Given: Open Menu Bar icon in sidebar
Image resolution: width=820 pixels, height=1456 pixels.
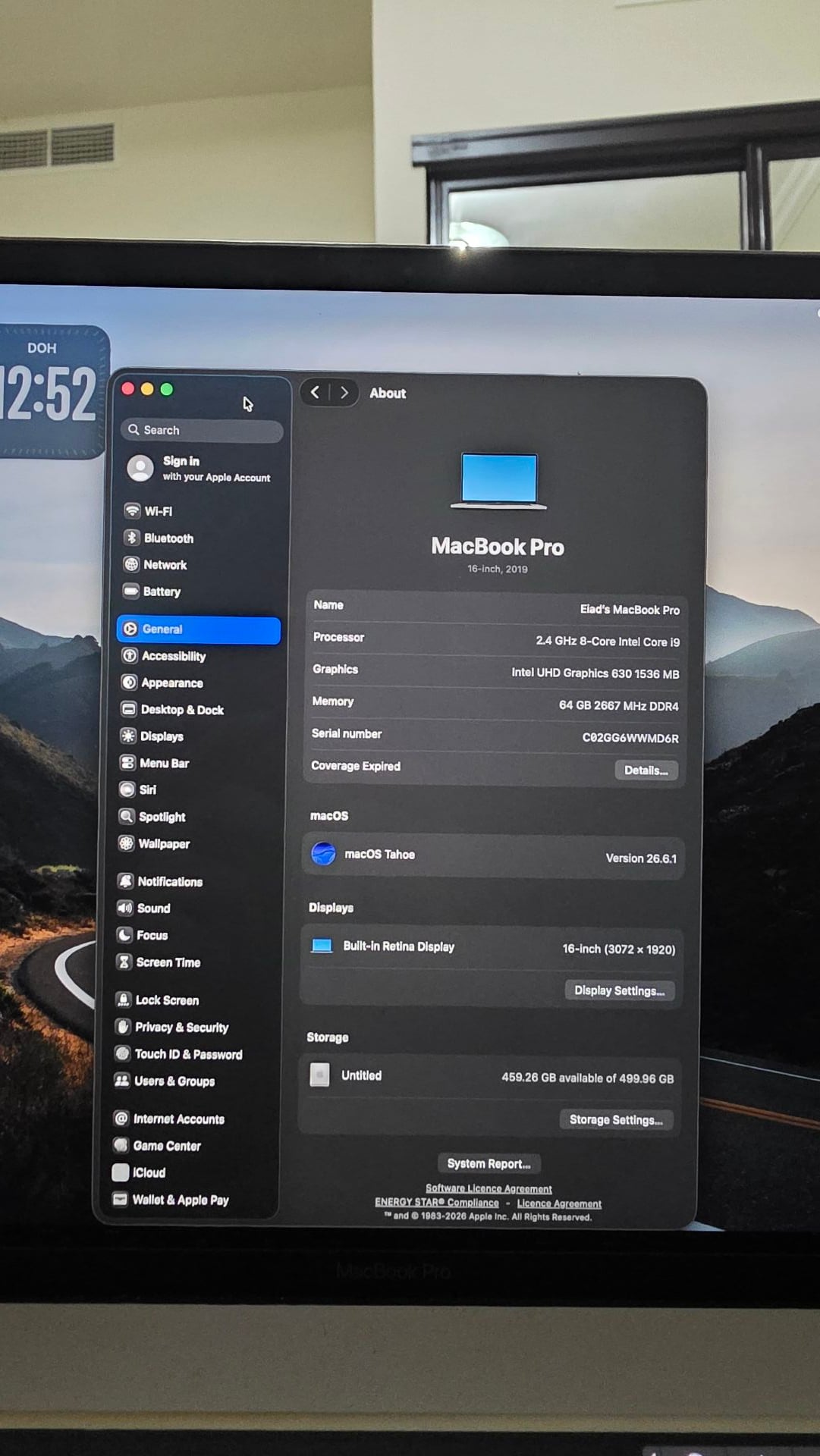Looking at the screenshot, I should click(127, 763).
